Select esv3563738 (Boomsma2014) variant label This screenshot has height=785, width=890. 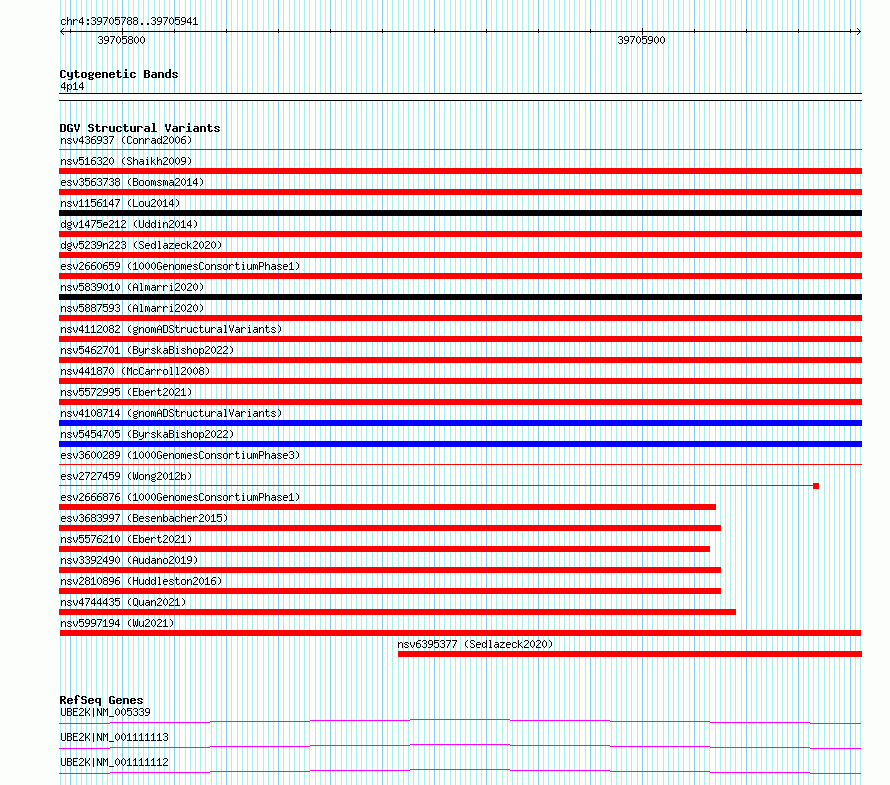132,182
